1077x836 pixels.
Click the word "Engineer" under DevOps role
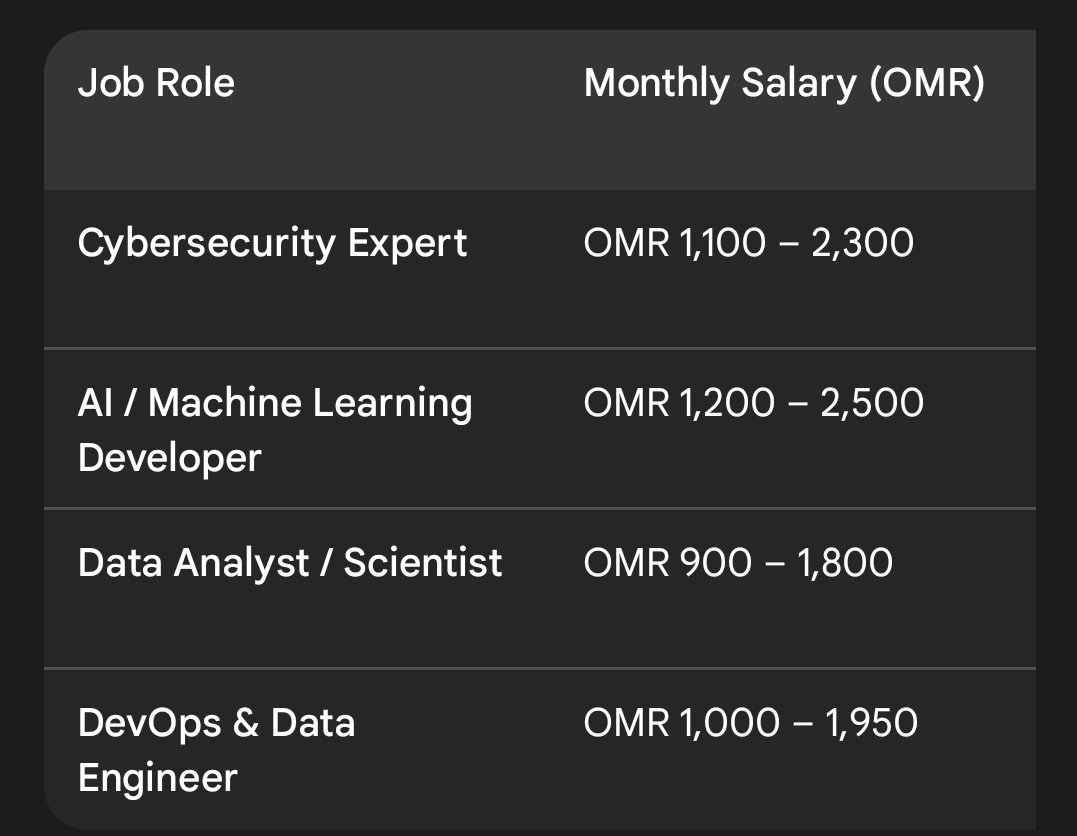[x=157, y=778]
